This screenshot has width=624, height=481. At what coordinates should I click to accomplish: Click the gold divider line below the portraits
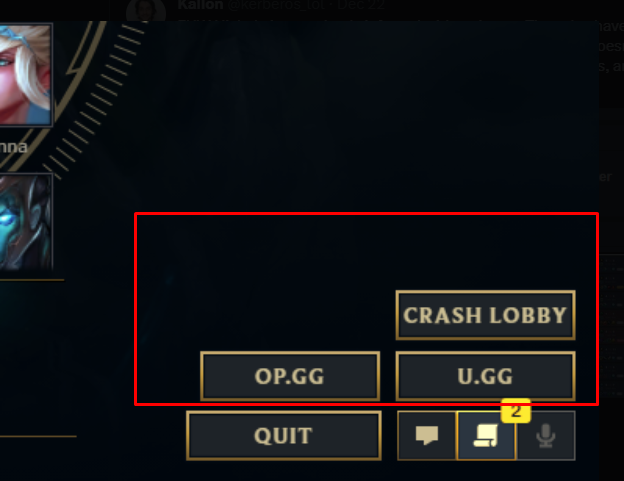point(32,280)
